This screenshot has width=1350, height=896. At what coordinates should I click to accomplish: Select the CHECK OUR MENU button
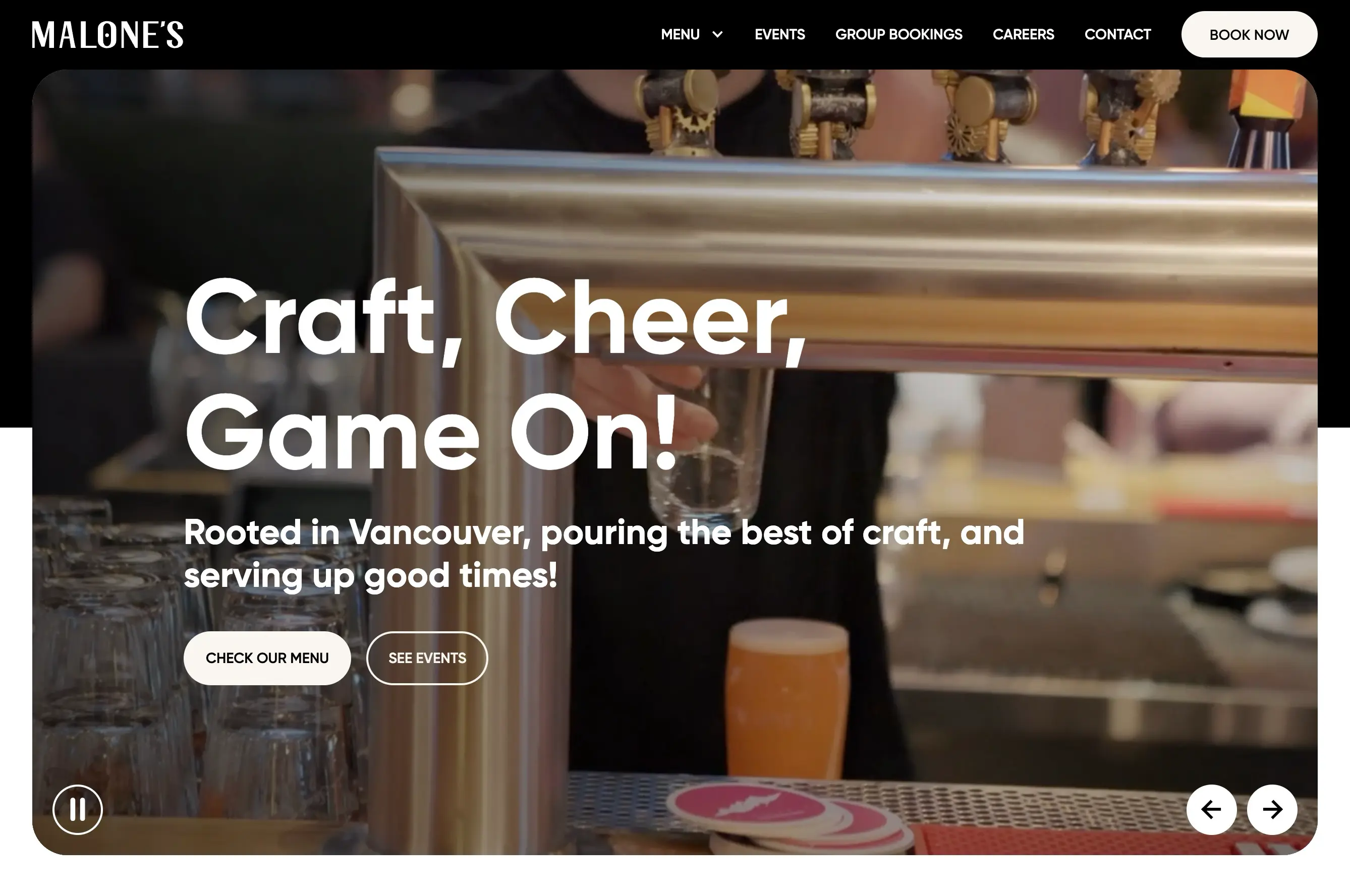click(x=267, y=658)
